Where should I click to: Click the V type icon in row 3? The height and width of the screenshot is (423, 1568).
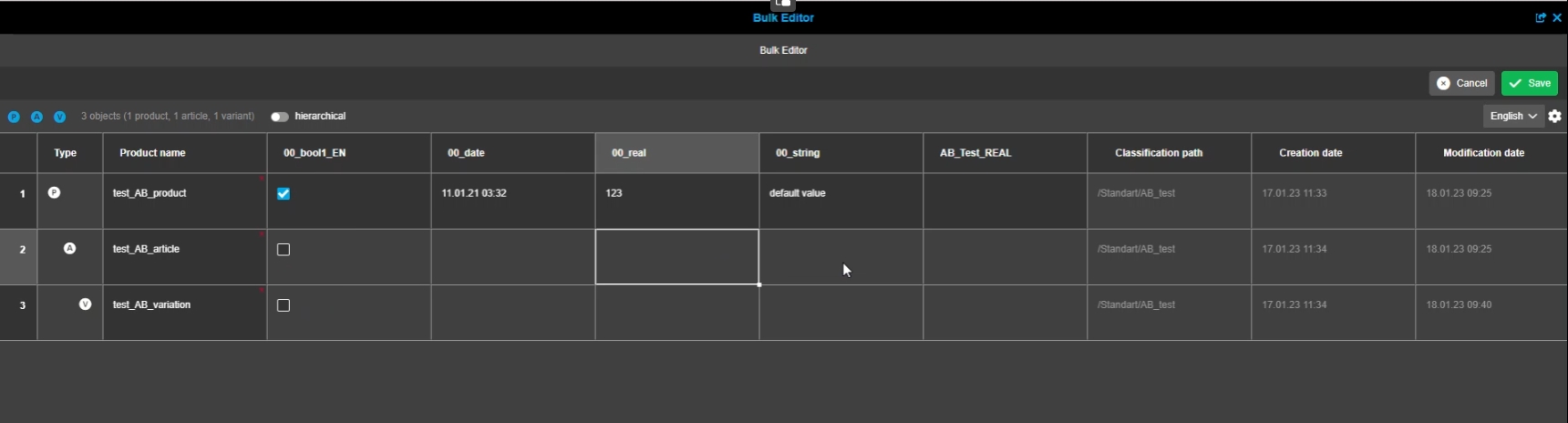[85, 304]
